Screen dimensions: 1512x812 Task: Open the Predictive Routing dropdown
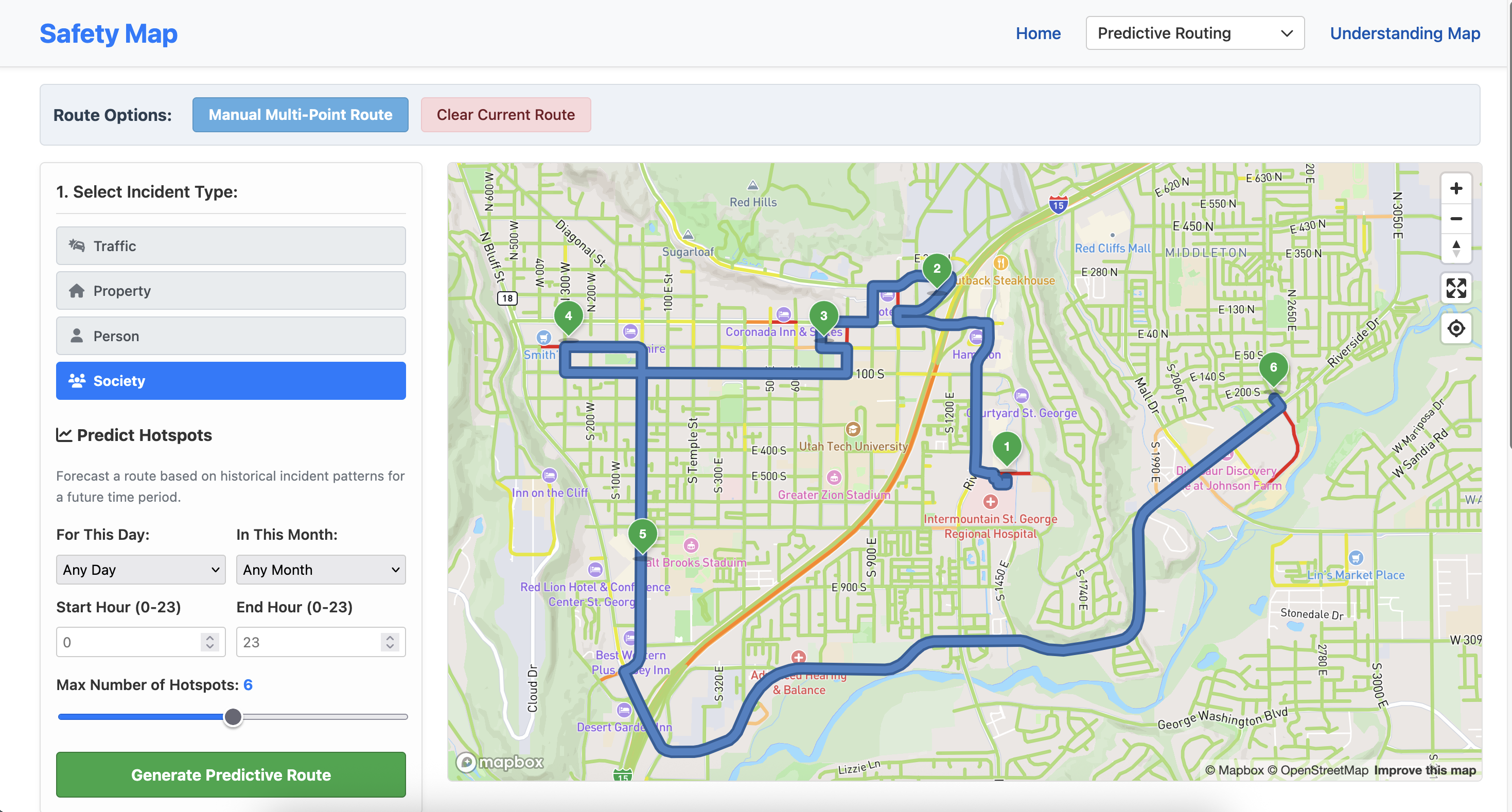[x=1194, y=33]
